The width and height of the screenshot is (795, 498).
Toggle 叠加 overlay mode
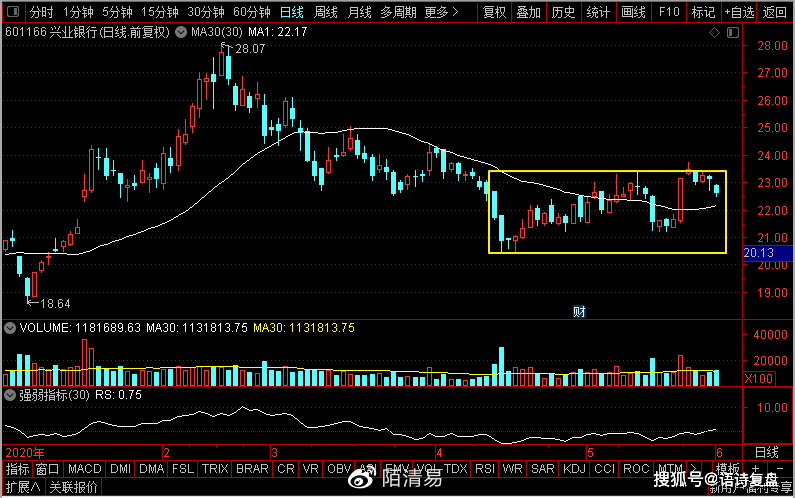[x=529, y=13]
